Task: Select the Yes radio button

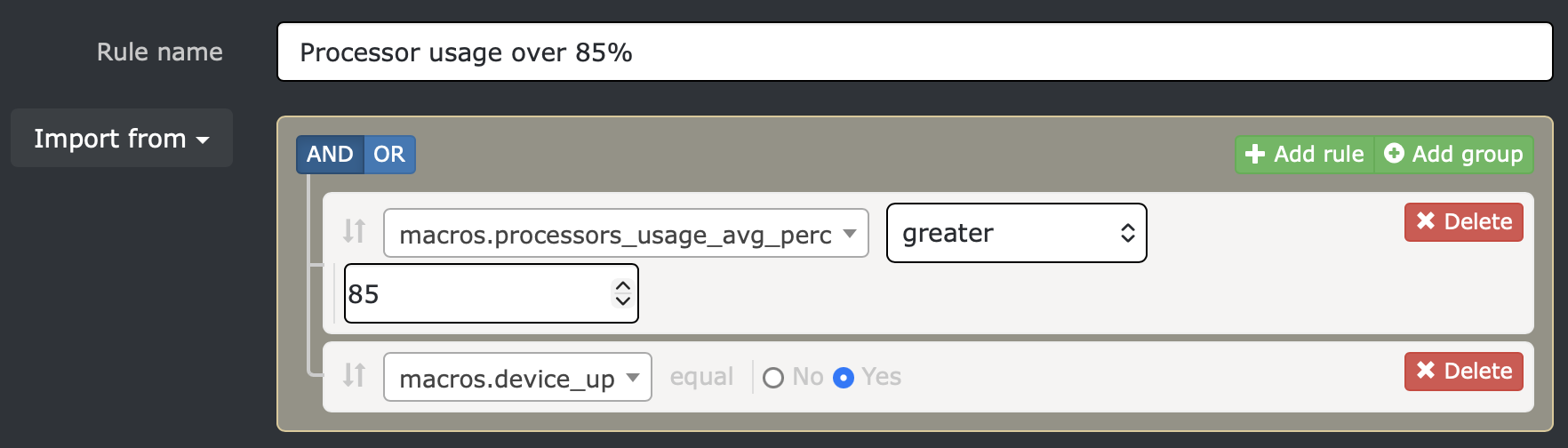Action: pyautogui.click(x=844, y=378)
